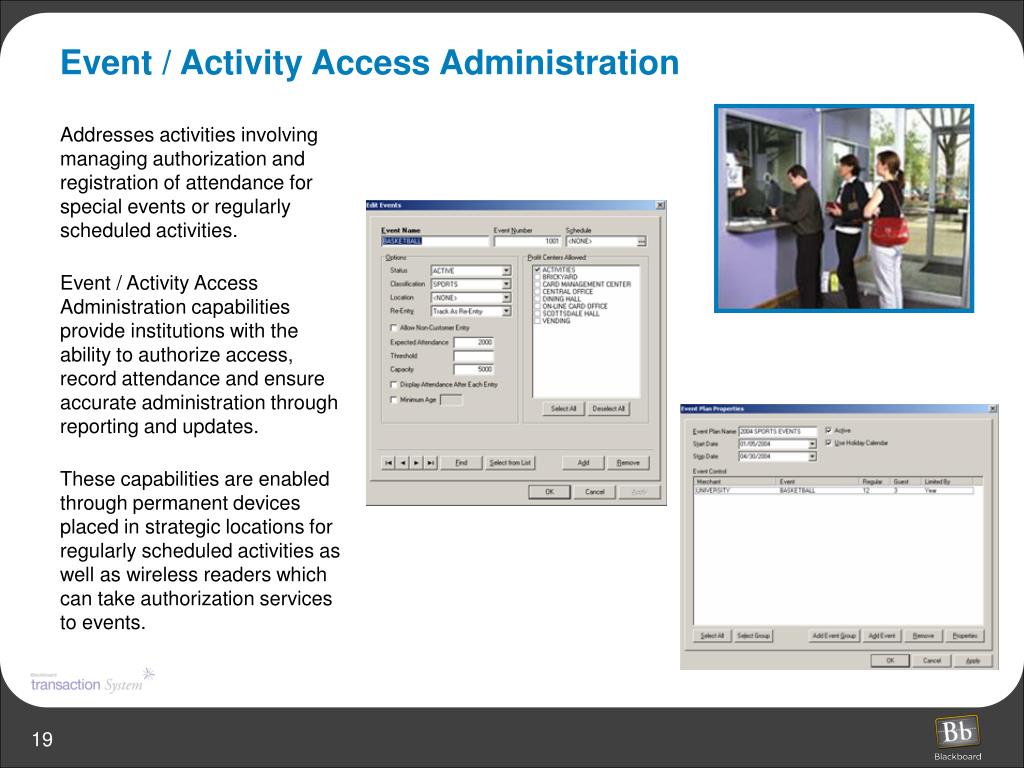Click the Event Name field
Viewport: 1024px width, 768px height.
[x=435, y=242]
